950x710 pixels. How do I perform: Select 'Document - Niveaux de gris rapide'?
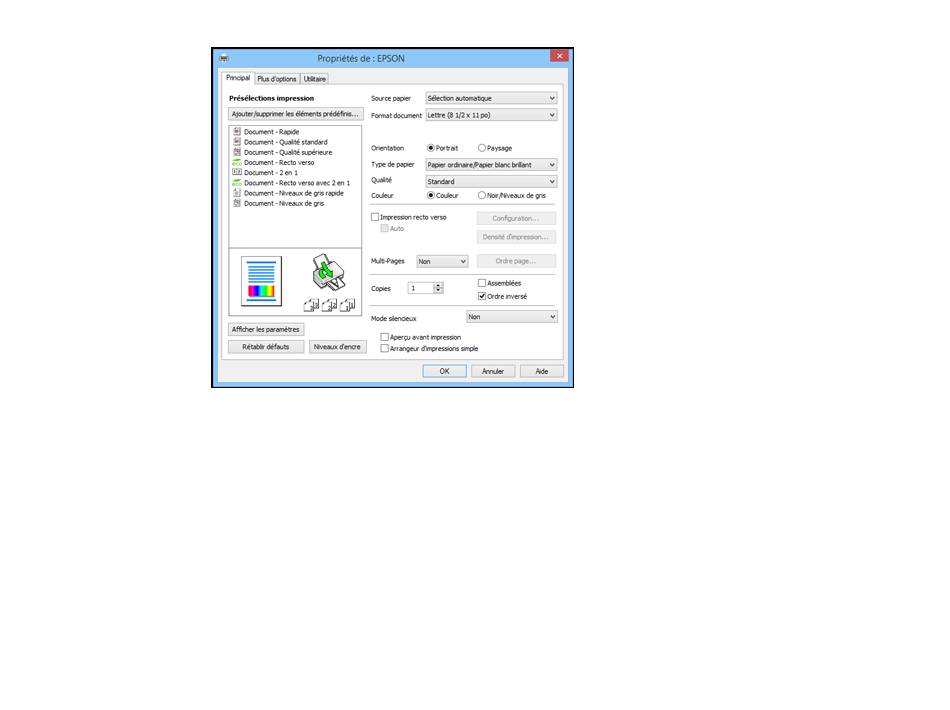(x=294, y=193)
